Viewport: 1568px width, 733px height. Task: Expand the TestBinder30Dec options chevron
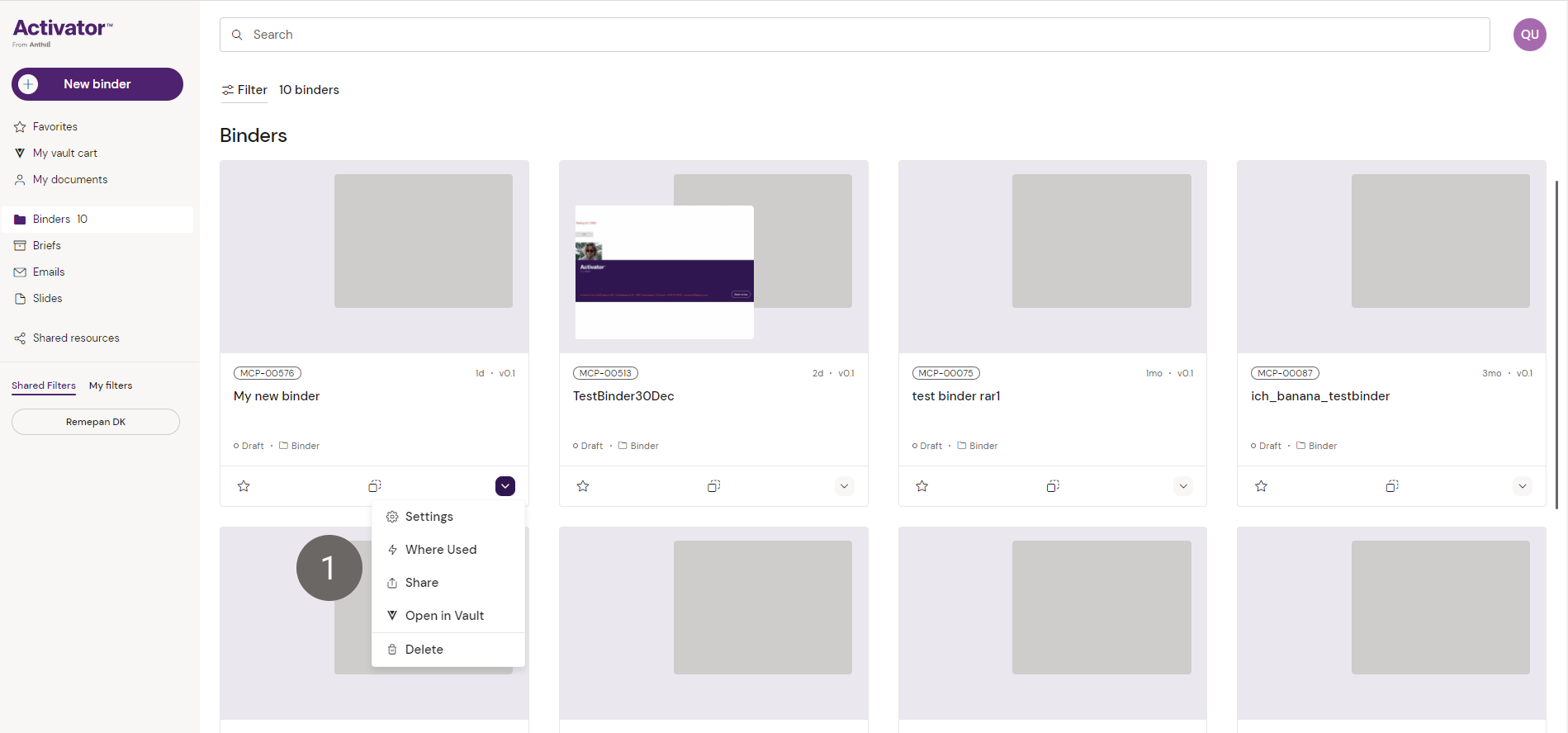pyautogui.click(x=844, y=486)
